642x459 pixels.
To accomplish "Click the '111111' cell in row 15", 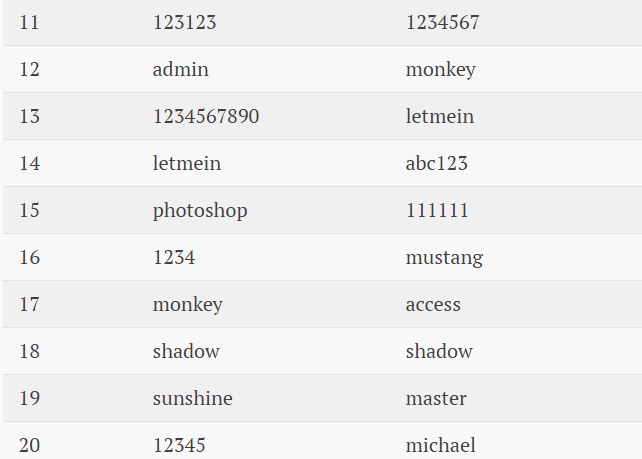I will [x=437, y=210].
